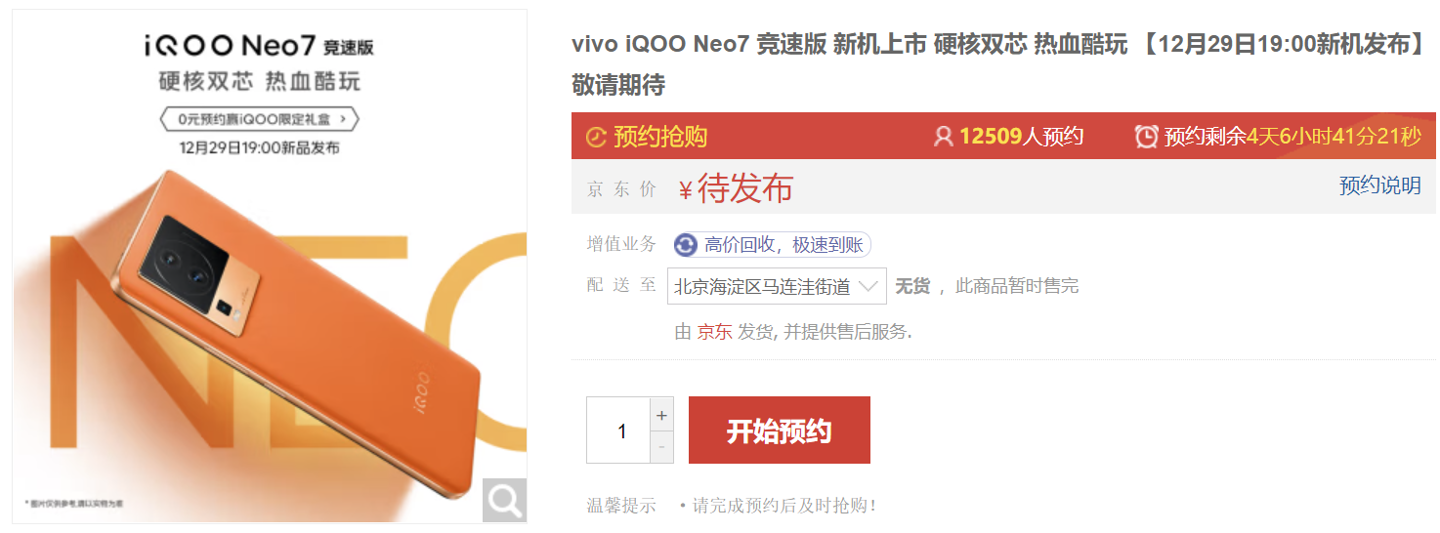Screen dimensions: 1440x533
Task: Increase quantity with the plus button
Action: click(x=661, y=414)
